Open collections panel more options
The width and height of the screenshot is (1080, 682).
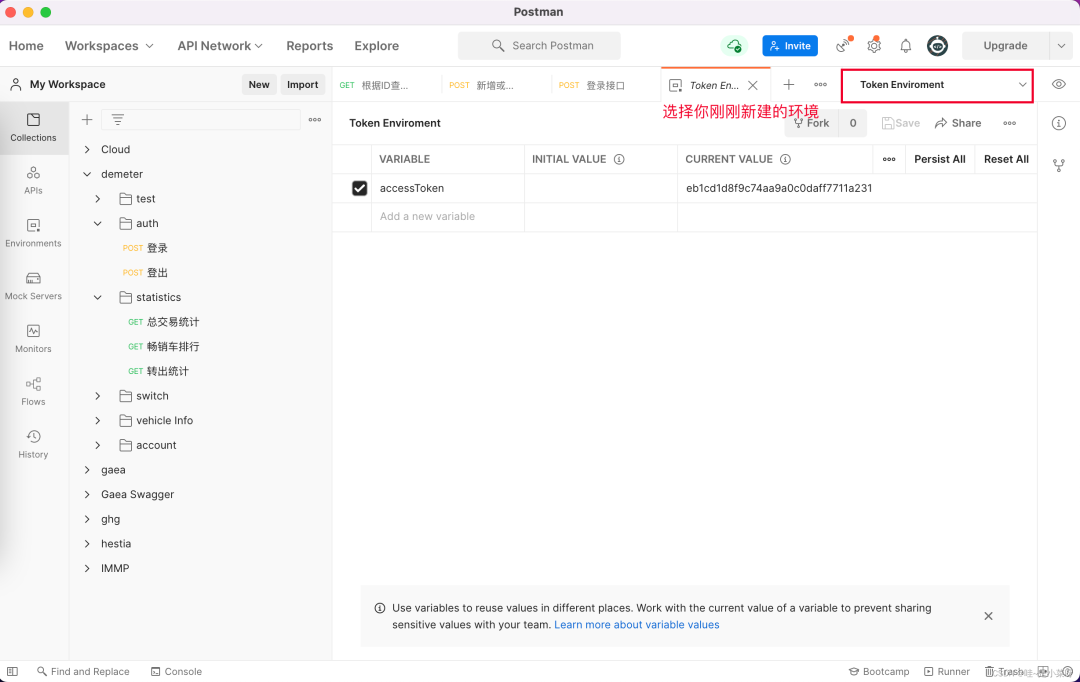tap(315, 119)
